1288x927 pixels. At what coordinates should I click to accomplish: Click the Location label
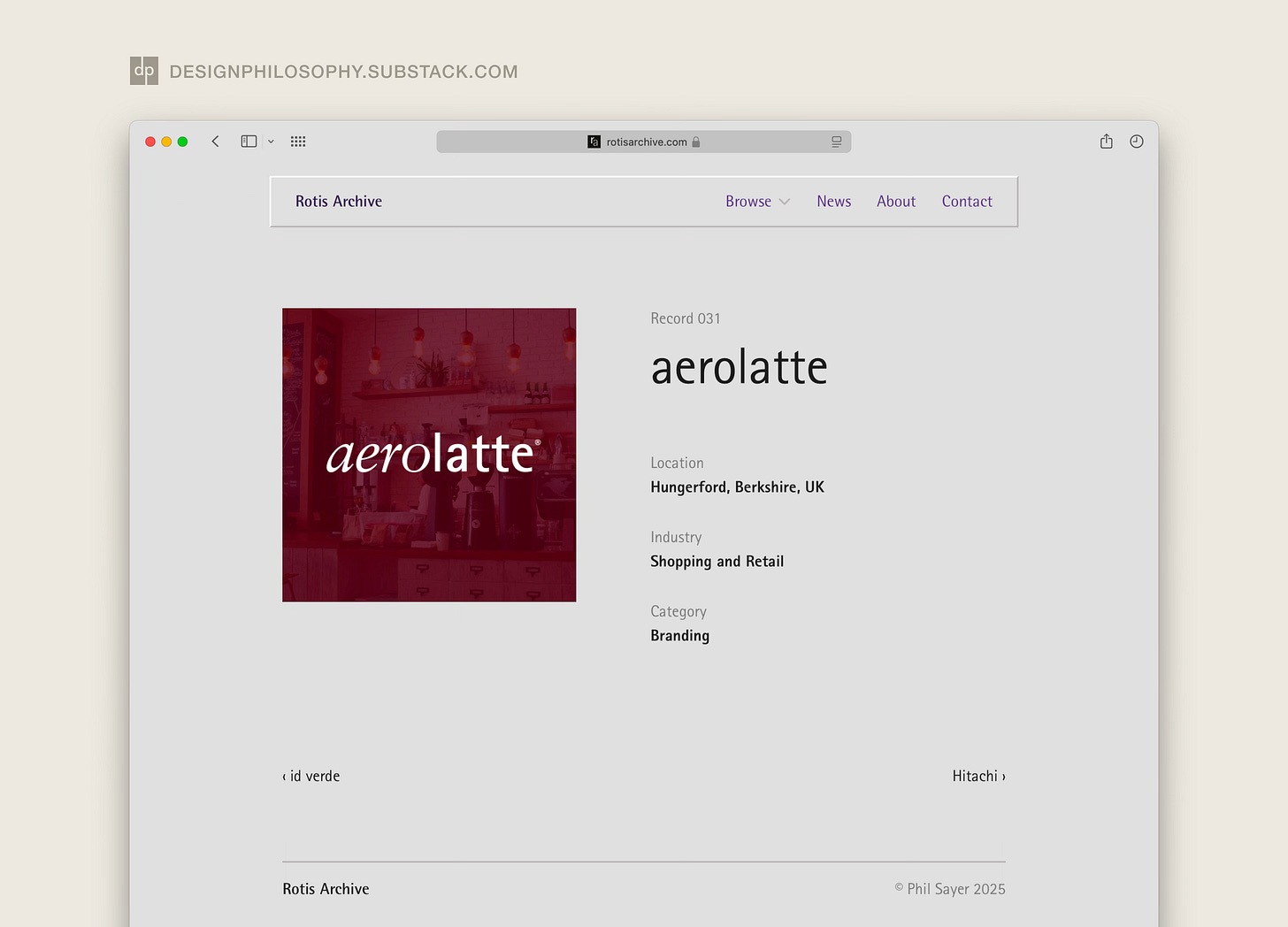[x=677, y=463]
